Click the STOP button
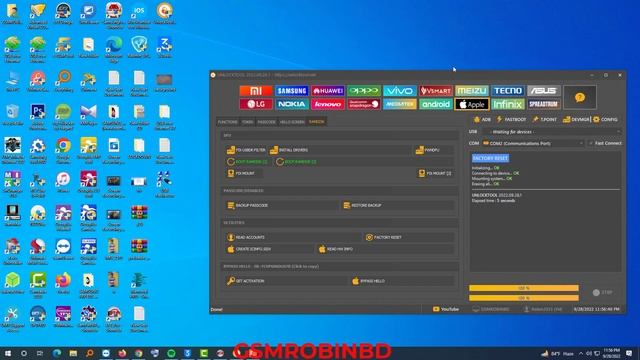 (602, 293)
